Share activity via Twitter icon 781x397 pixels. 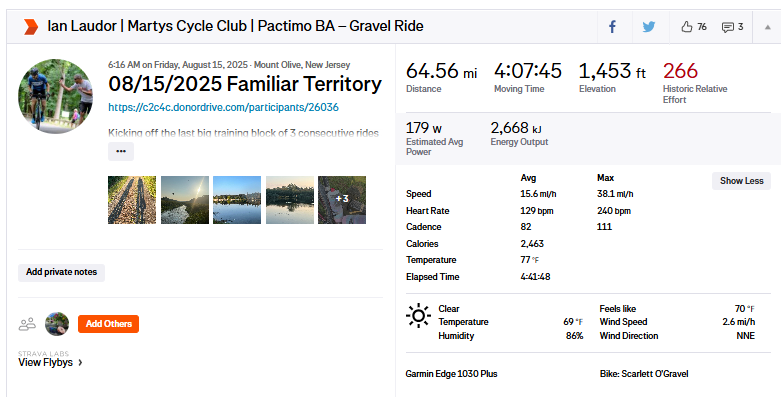(649, 26)
